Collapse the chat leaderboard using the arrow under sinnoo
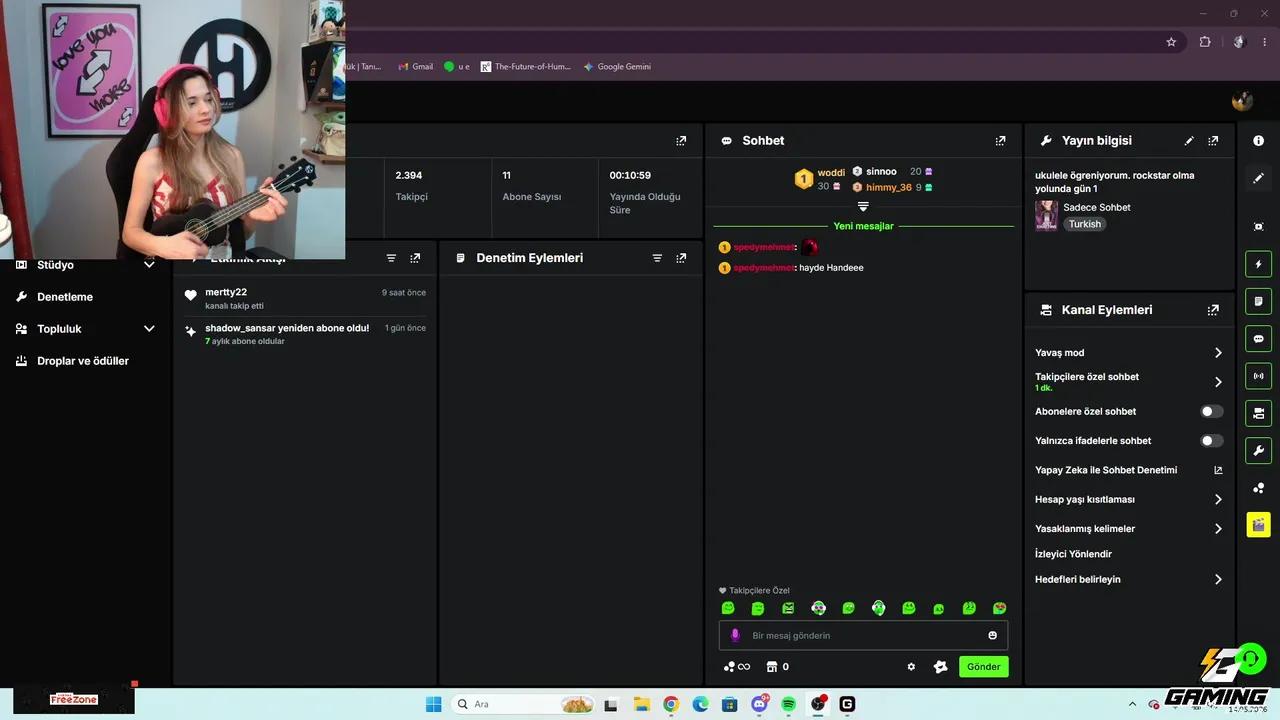The width and height of the screenshot is (1280, 720). click(x=863, y=206)
